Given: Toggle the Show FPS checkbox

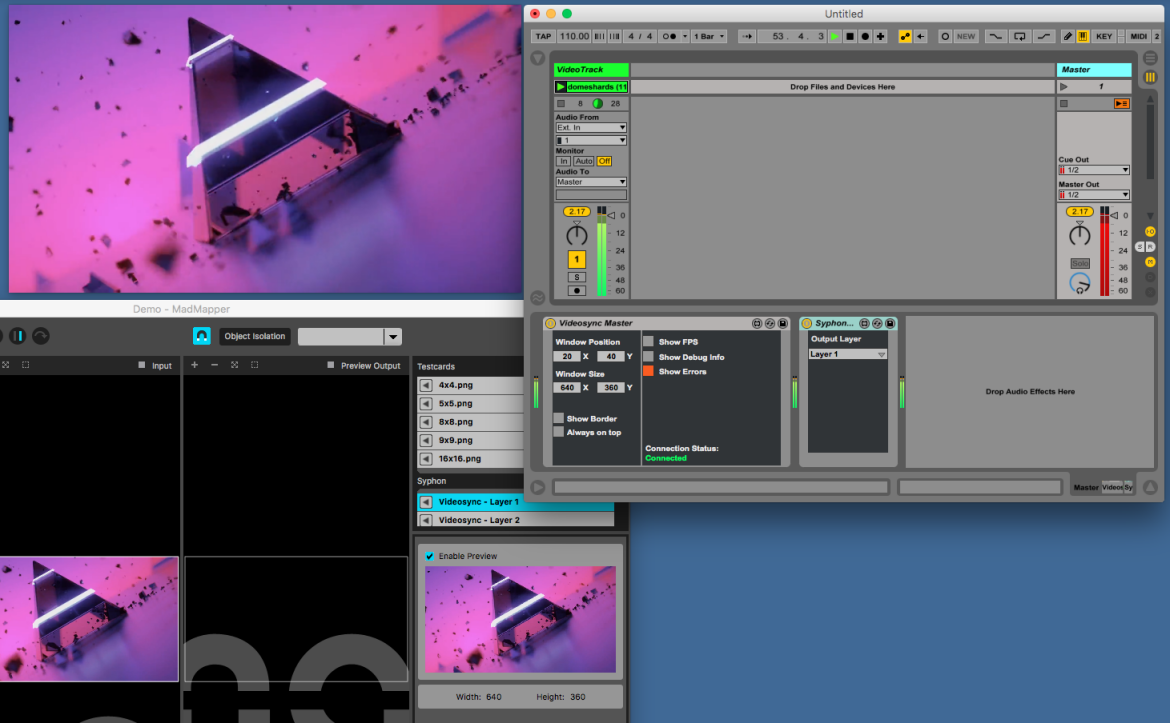Looking at the screenshot, I should [648, 342].
